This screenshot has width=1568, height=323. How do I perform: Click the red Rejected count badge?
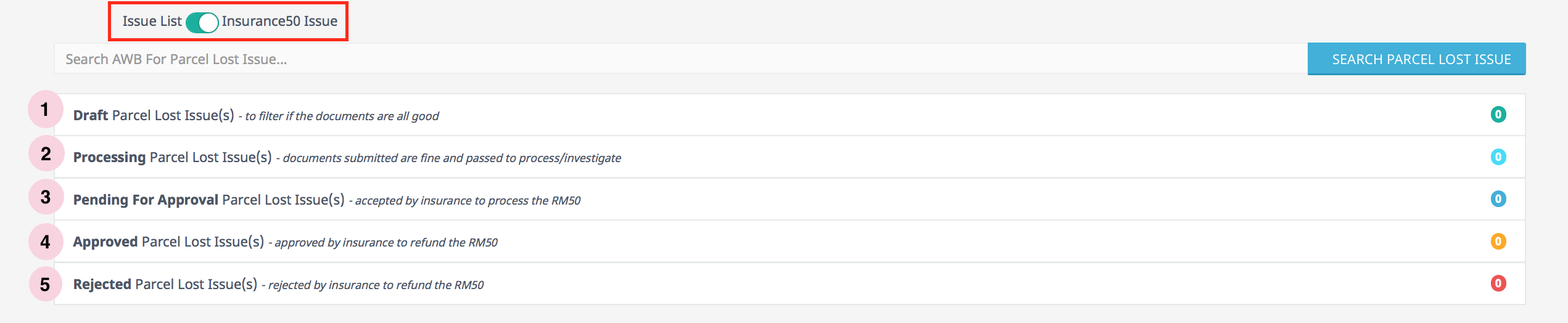(x=1498, y=284)
